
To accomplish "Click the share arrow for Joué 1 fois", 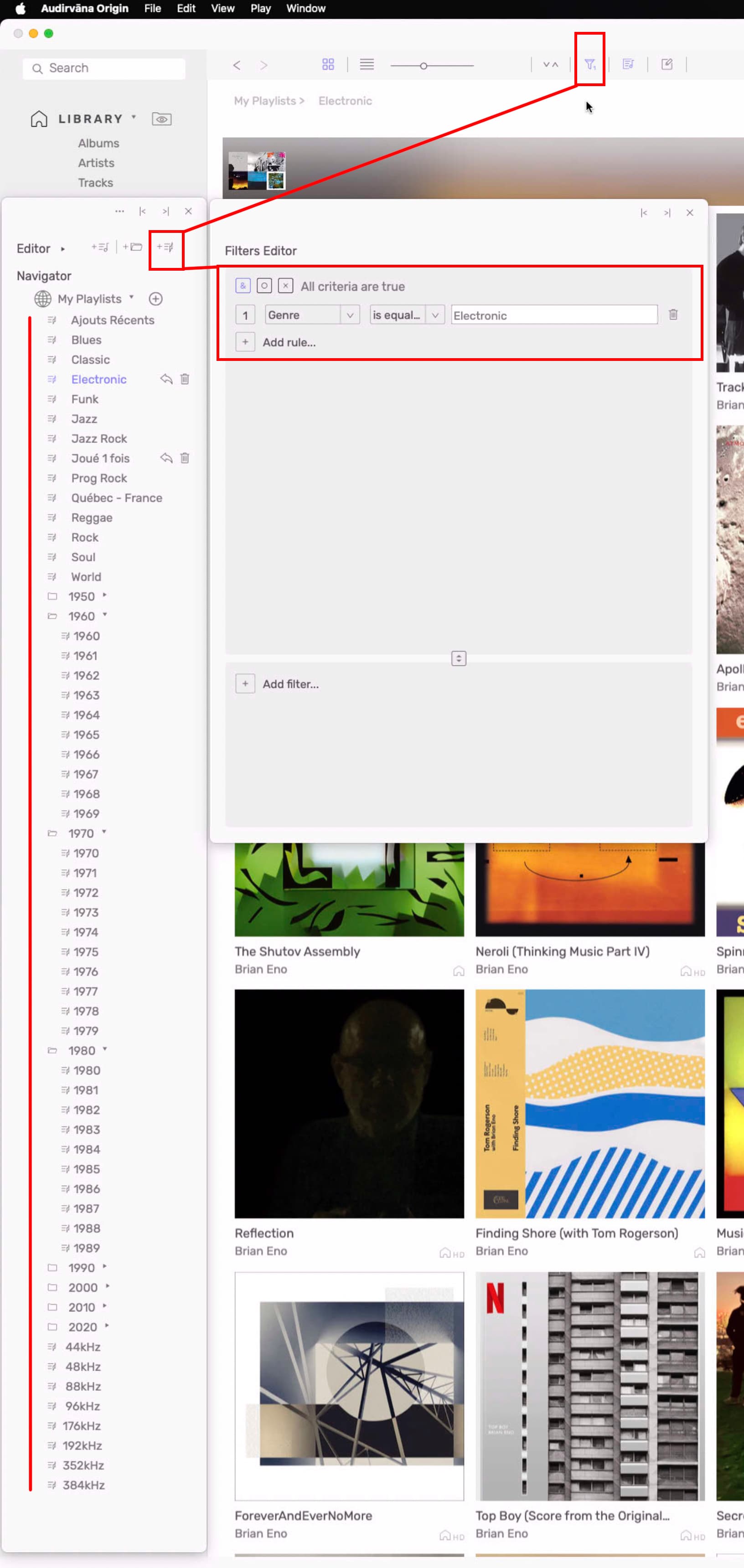I will [x=166, y=458].
